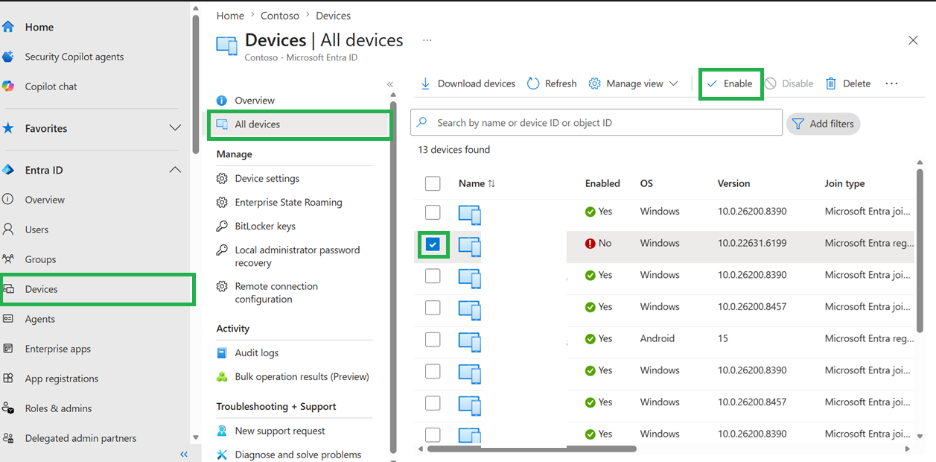Click the 'Android' OS cell
Screen dimensions: 936x462
[x=657, y=338]
